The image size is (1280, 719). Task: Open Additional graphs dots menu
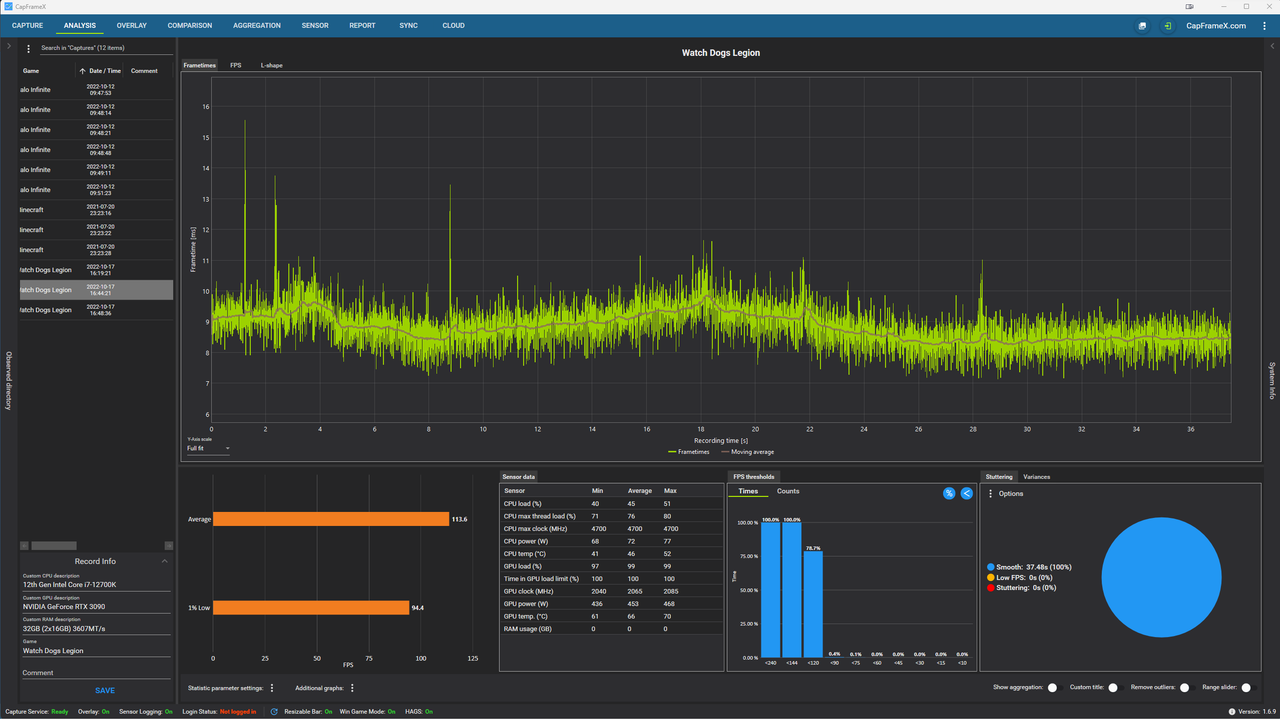point(352,688)
